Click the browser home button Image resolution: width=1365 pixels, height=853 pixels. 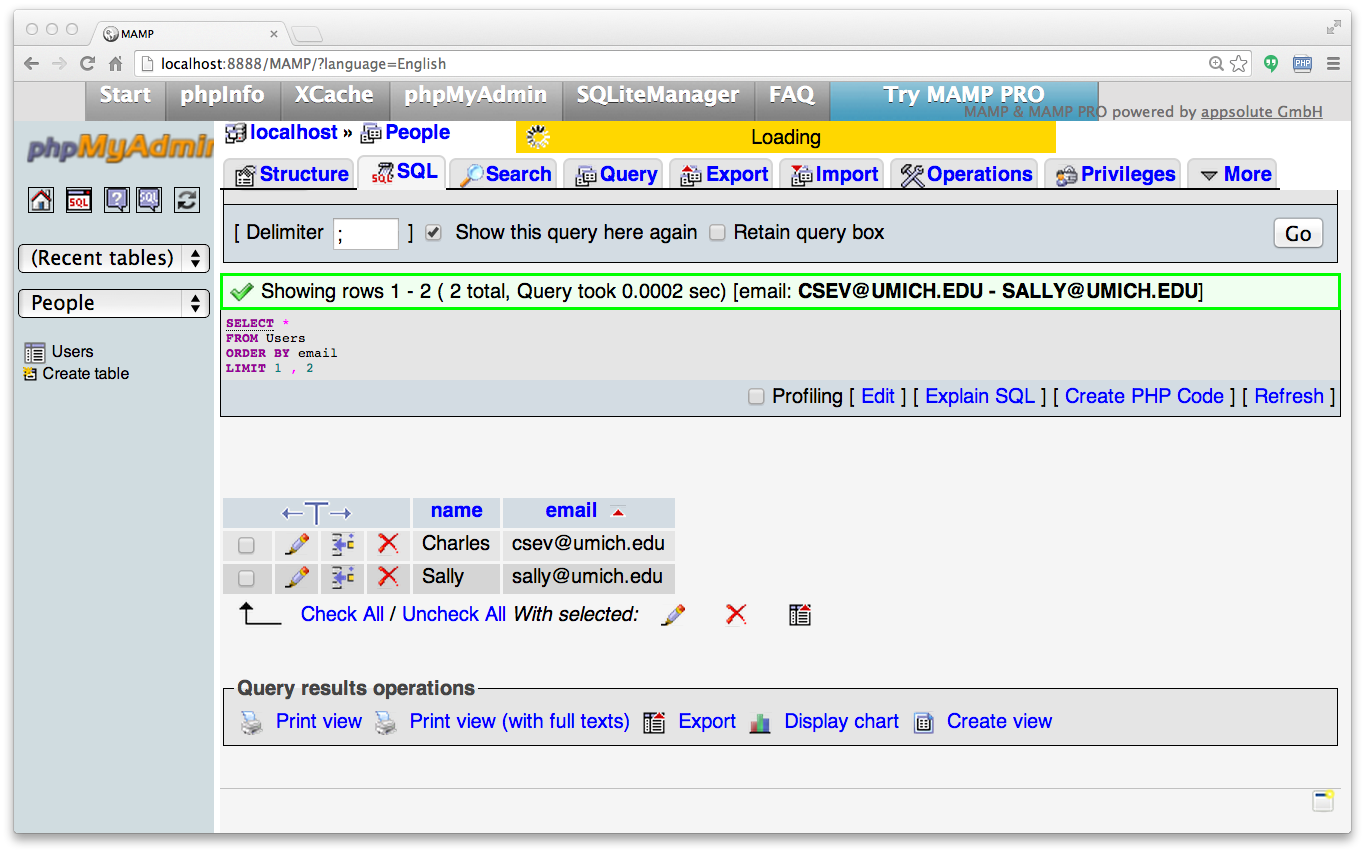115,63
